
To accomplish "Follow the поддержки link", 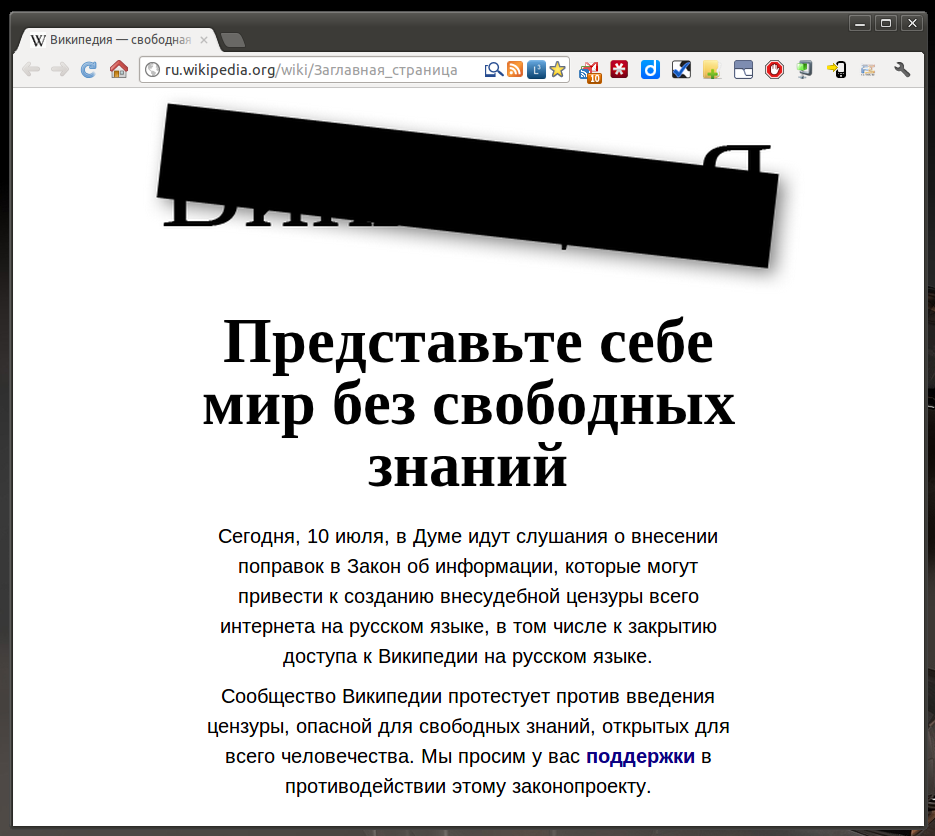I will point(640,756).
